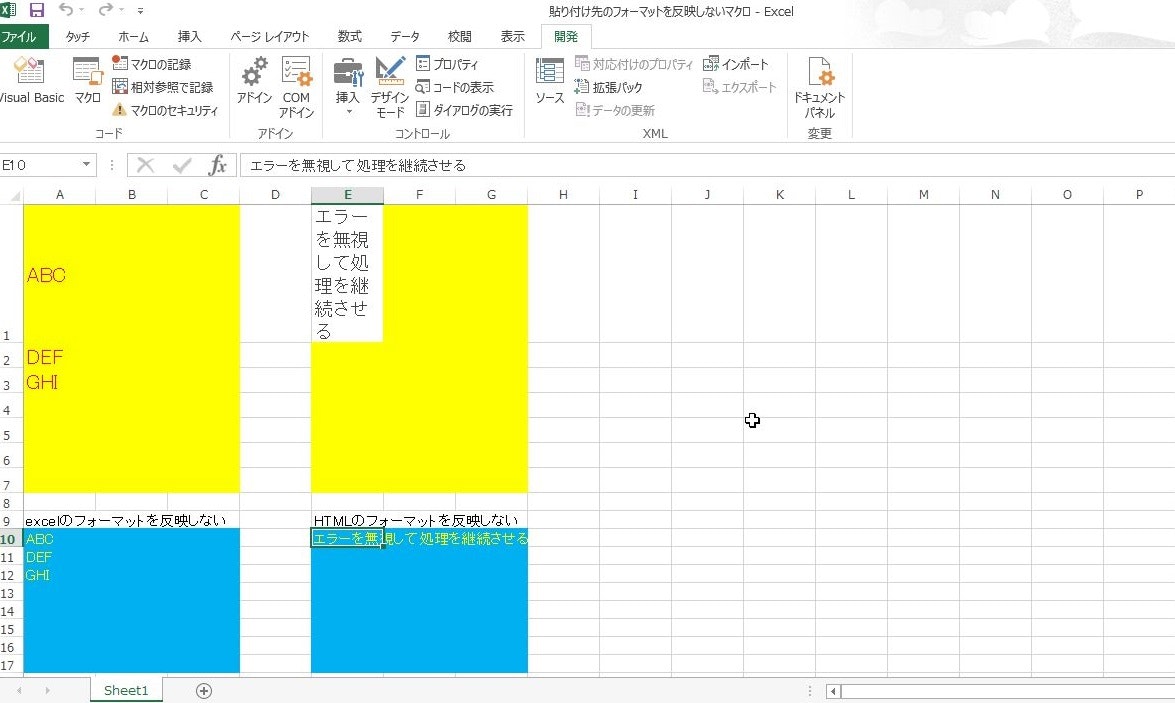Switch to the Review (校閲) tab

(459, 36)
